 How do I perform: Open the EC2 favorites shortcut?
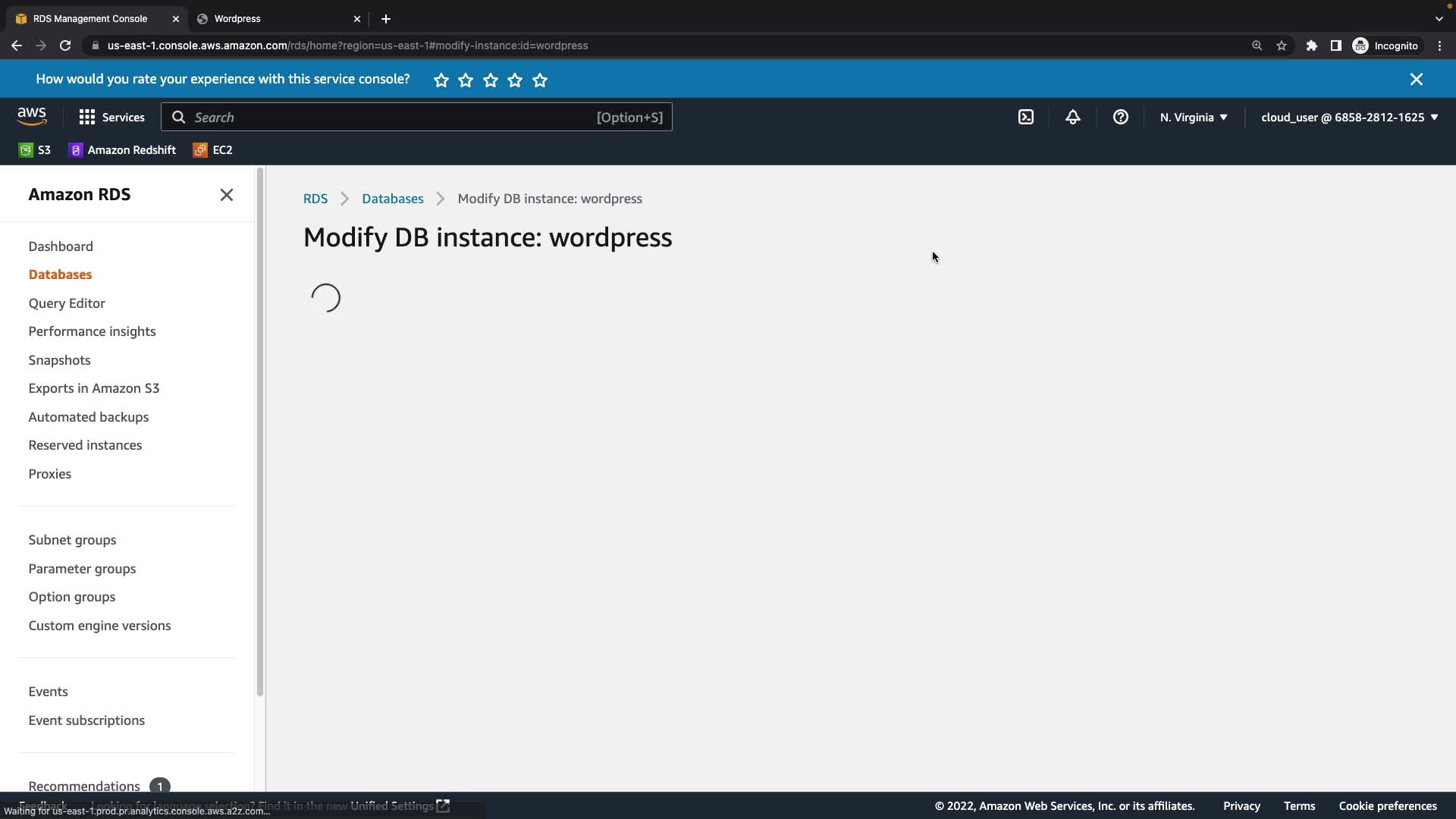213,150
